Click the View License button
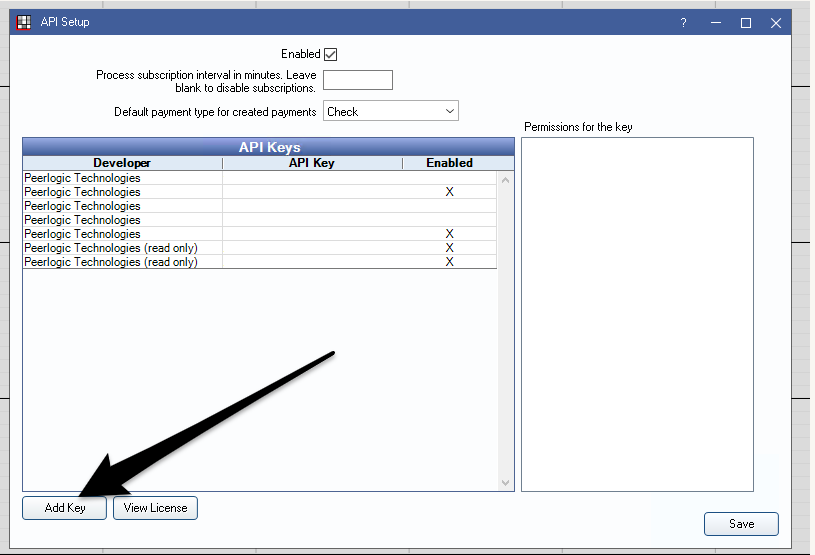The height and width of the screenshot is (555, 815). point(155,508)
